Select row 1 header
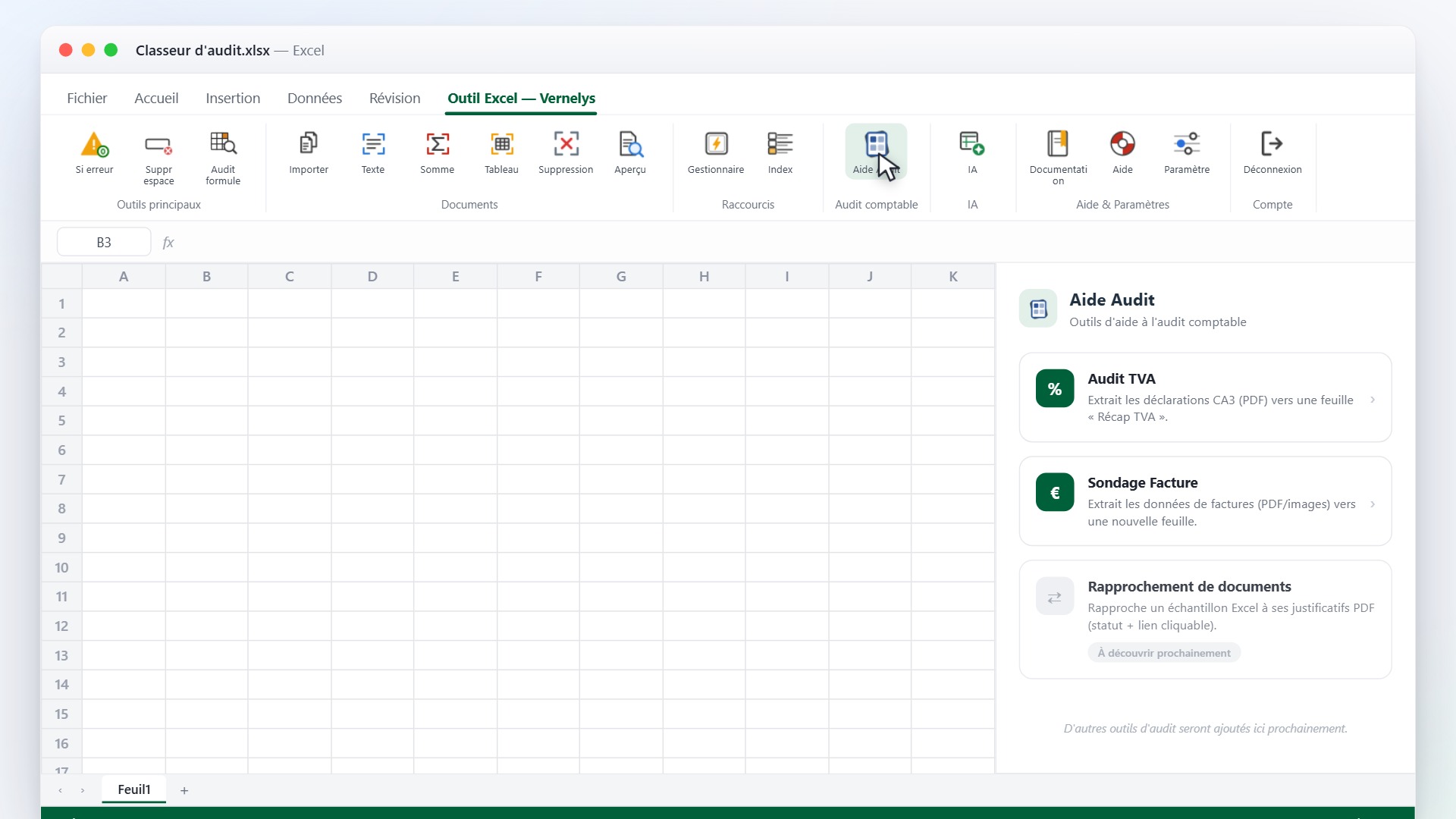 coord(61,304)
